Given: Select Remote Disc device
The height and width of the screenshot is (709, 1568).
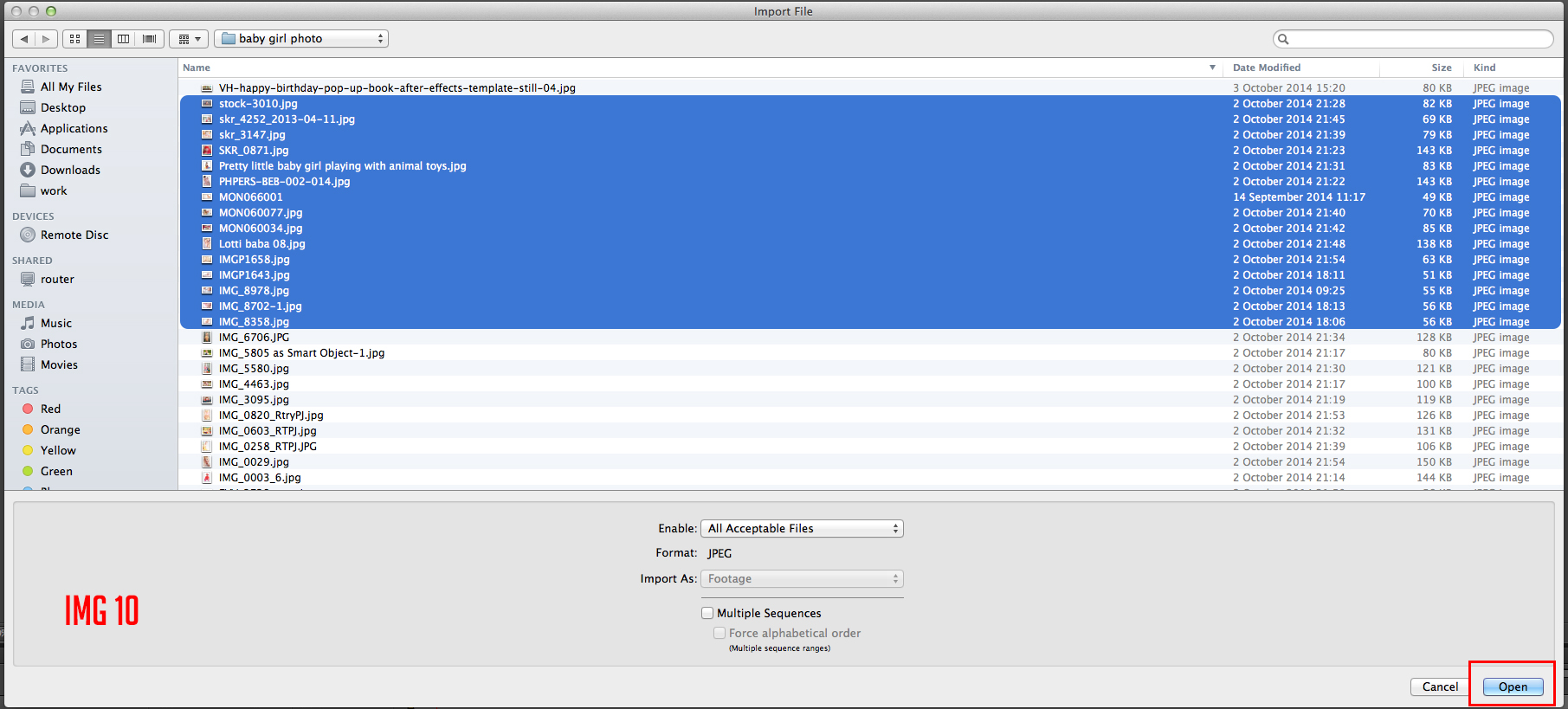Looking at the screenshot, I should [x=74, y=235].
